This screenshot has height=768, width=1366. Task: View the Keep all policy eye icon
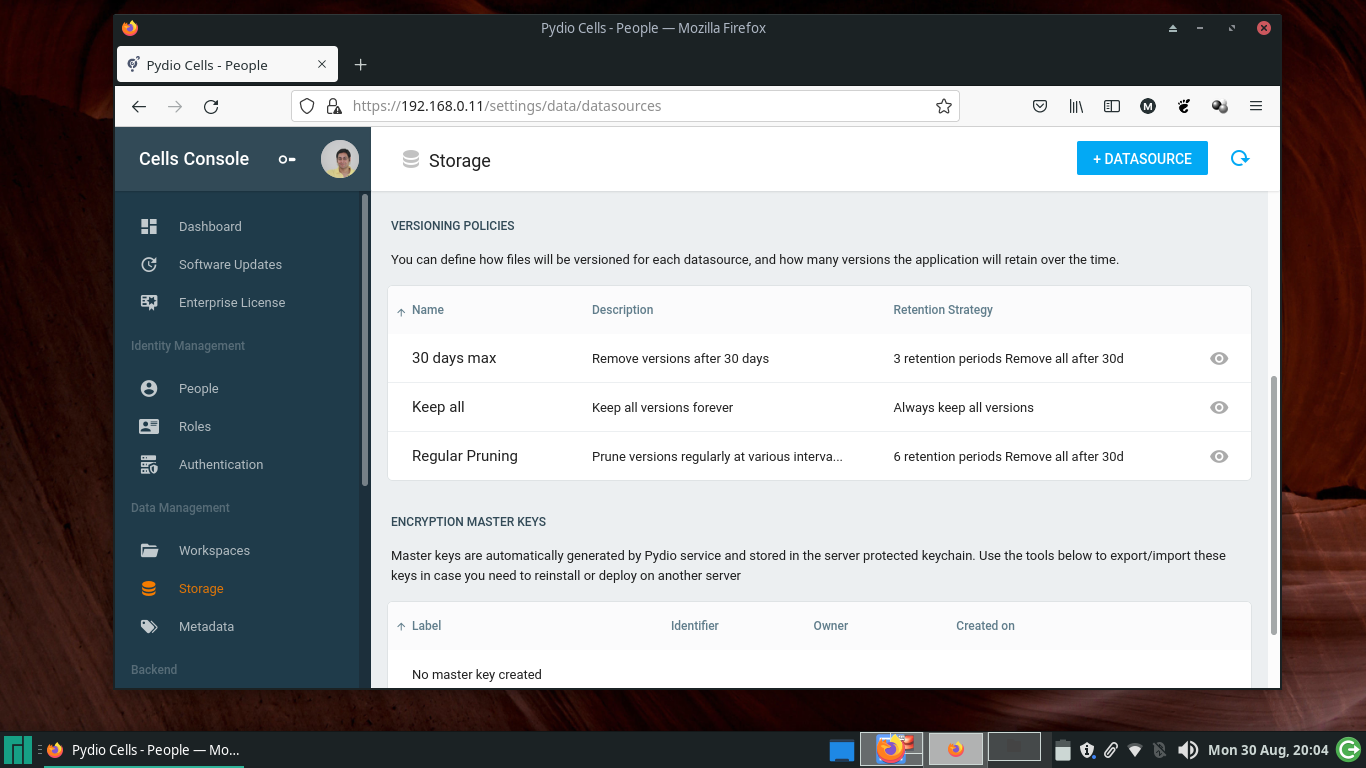(x=1219, y=407)
